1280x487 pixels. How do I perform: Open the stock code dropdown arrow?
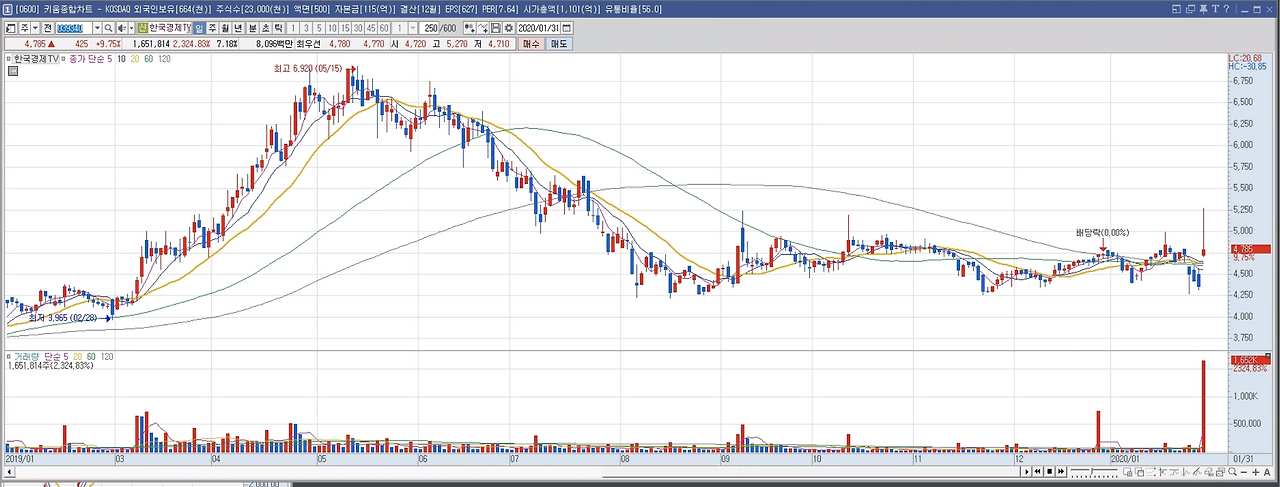(x=96, y=28)
